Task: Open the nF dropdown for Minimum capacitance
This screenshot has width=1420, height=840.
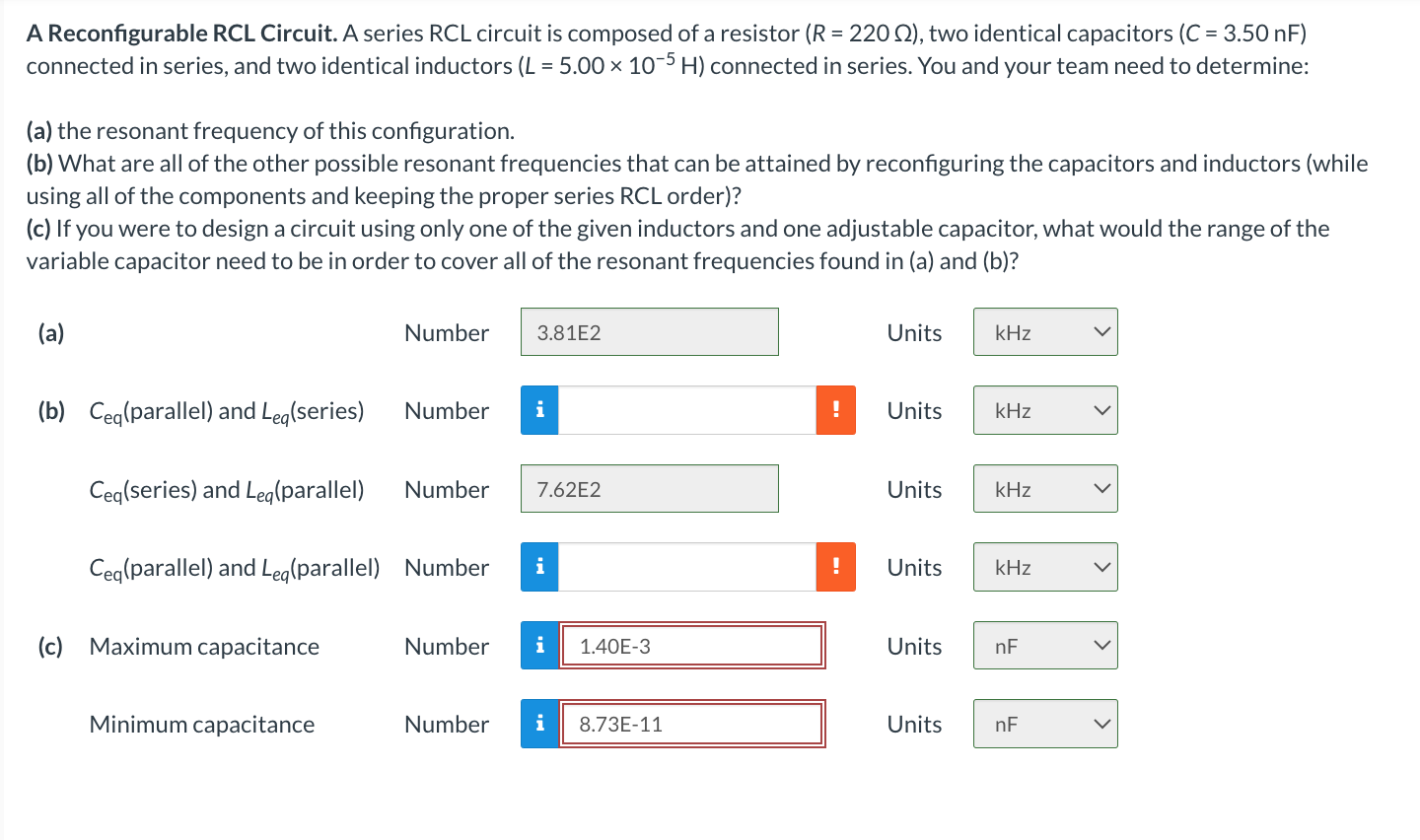Action: pos(1044,724)
